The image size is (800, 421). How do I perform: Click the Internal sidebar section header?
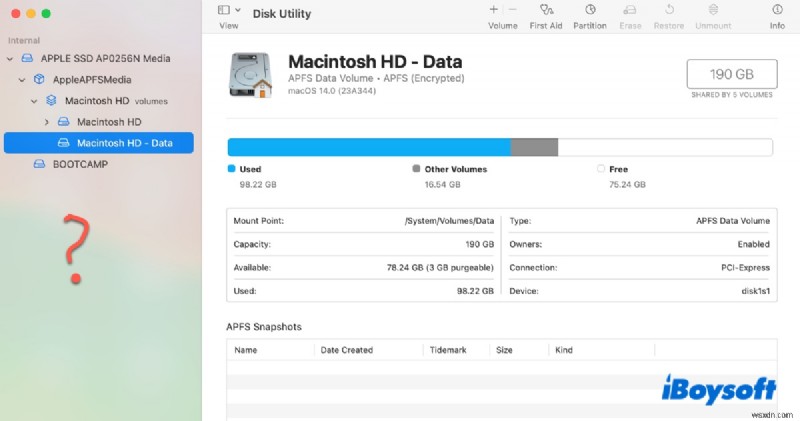click(x=24, y=40)
